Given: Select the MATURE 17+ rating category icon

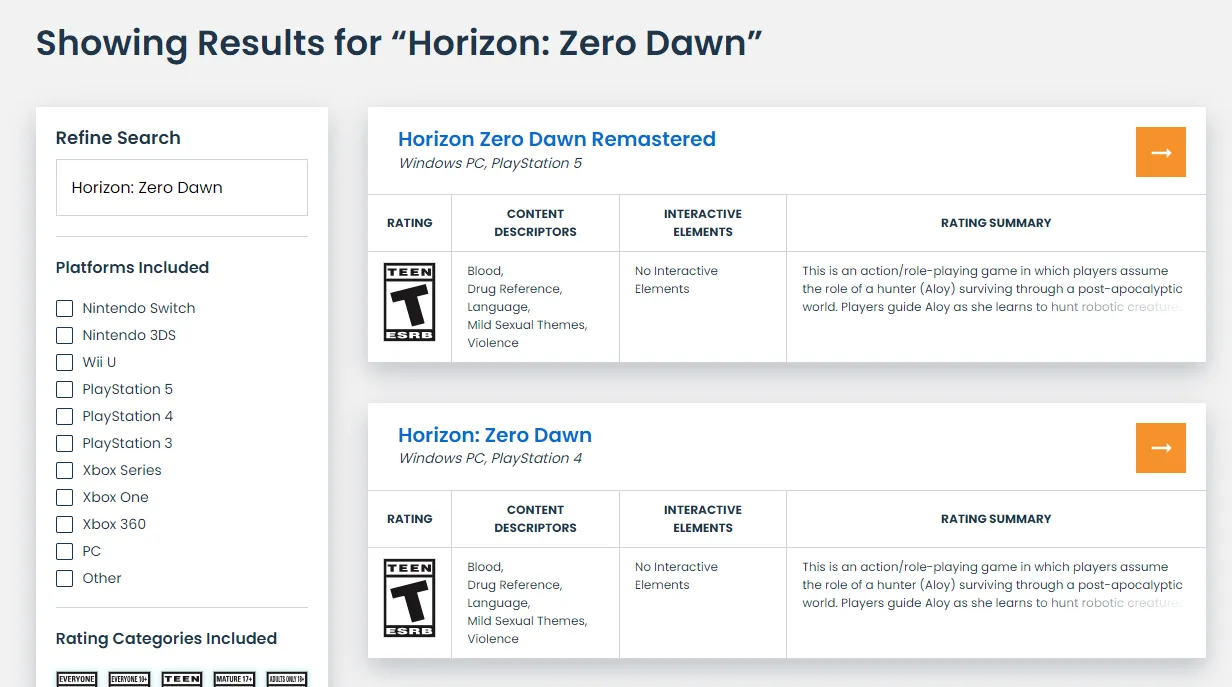Looking at the screenshot, I should coord(233,678).
